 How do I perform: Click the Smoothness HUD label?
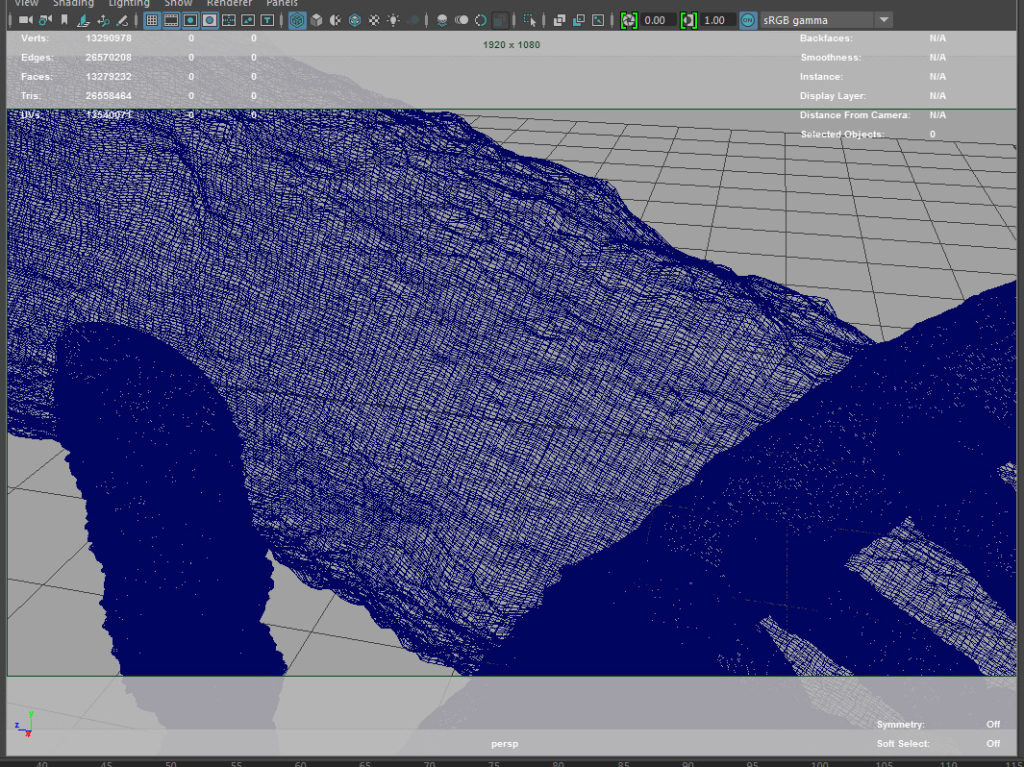coord(831,57)
